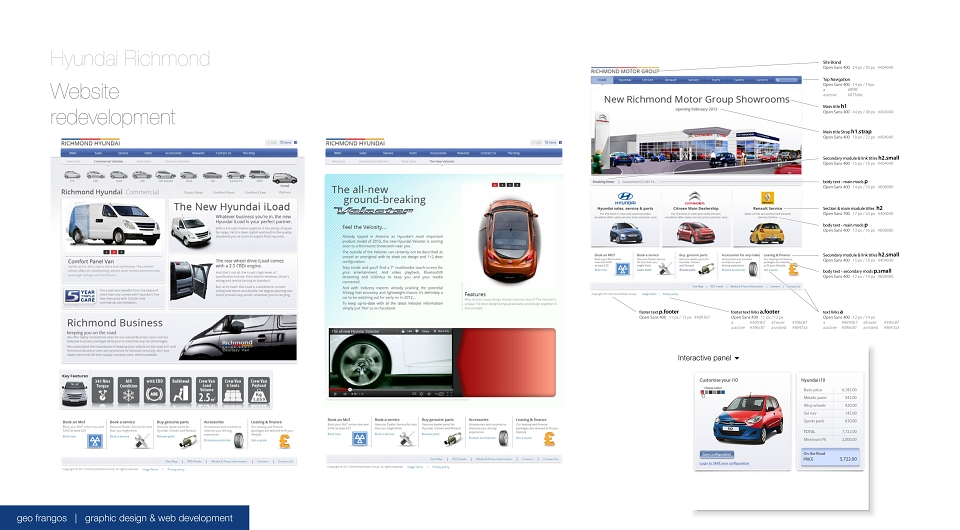Click the Home tab in Motor Group navigation

pyautogui.click(x=602, y=80)
